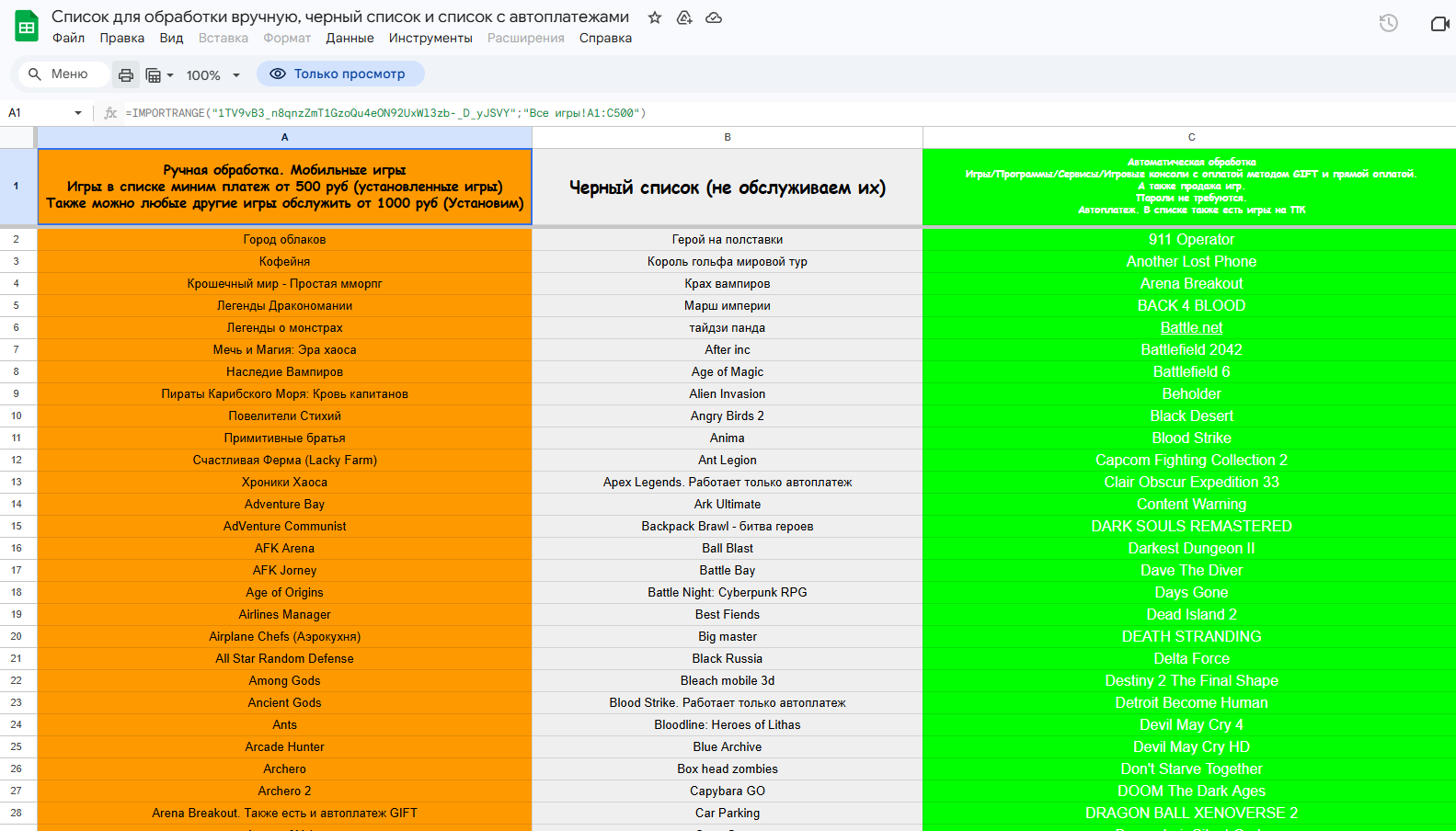Open the Файл menu
This screenshot has height=831, width=1456.
(68, 38)
